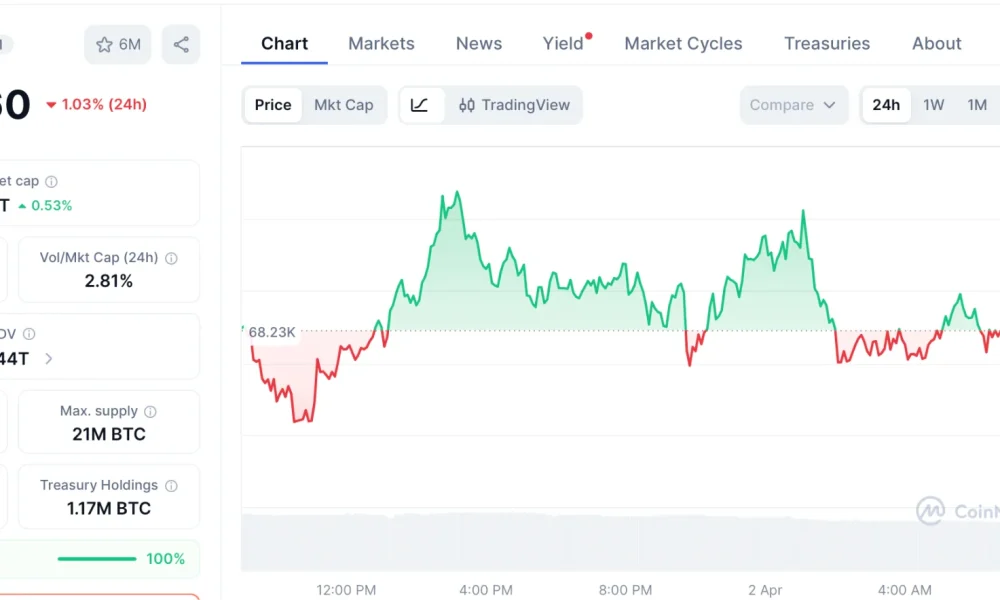The image size is (1000, 600).
Task: Select the 24h timeframe button
Action: click(x=885, y=104)
